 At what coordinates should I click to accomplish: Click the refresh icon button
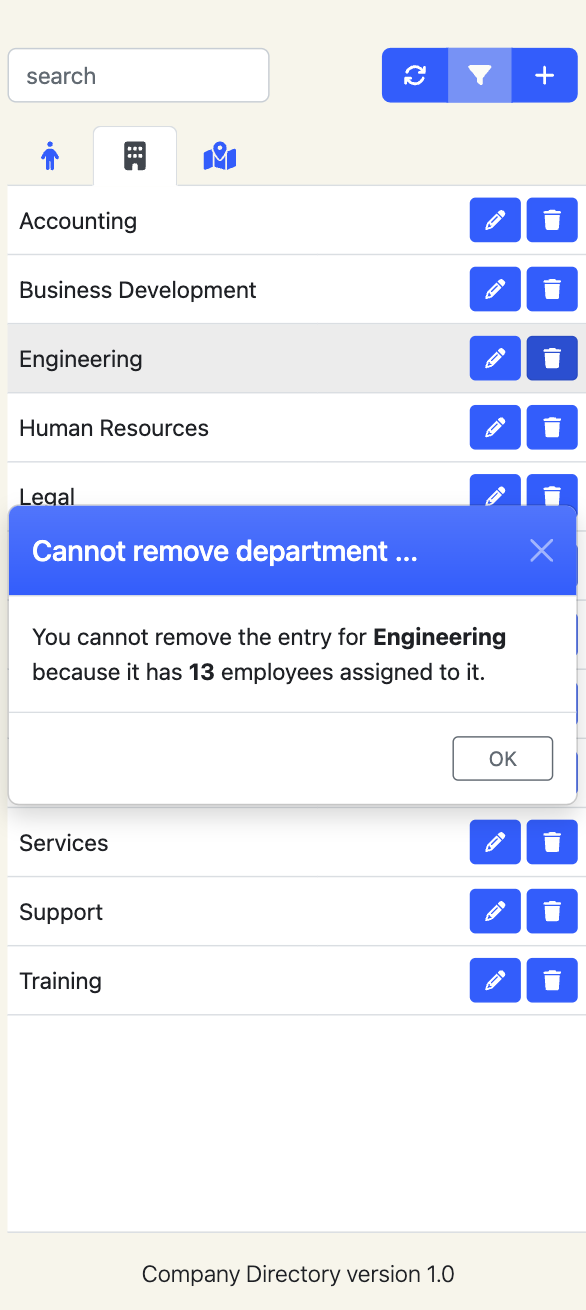[x=415, y=75]
